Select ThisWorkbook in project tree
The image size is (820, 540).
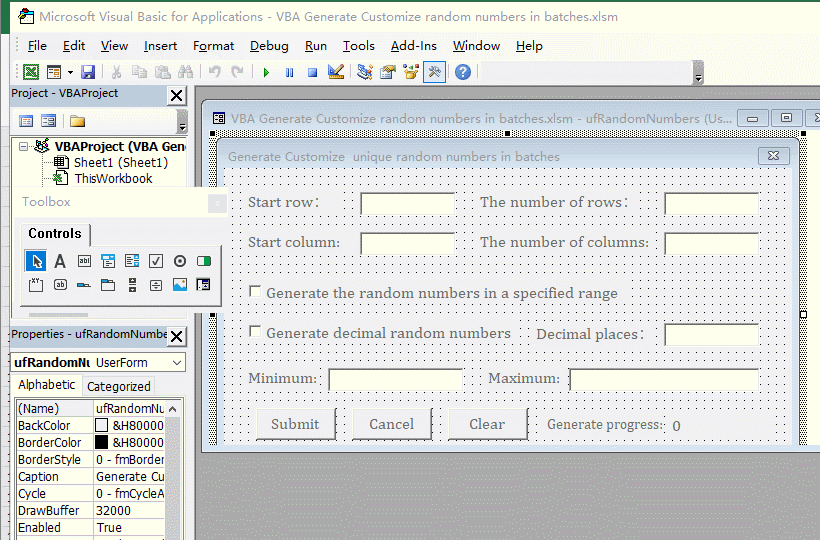(113, 179)
